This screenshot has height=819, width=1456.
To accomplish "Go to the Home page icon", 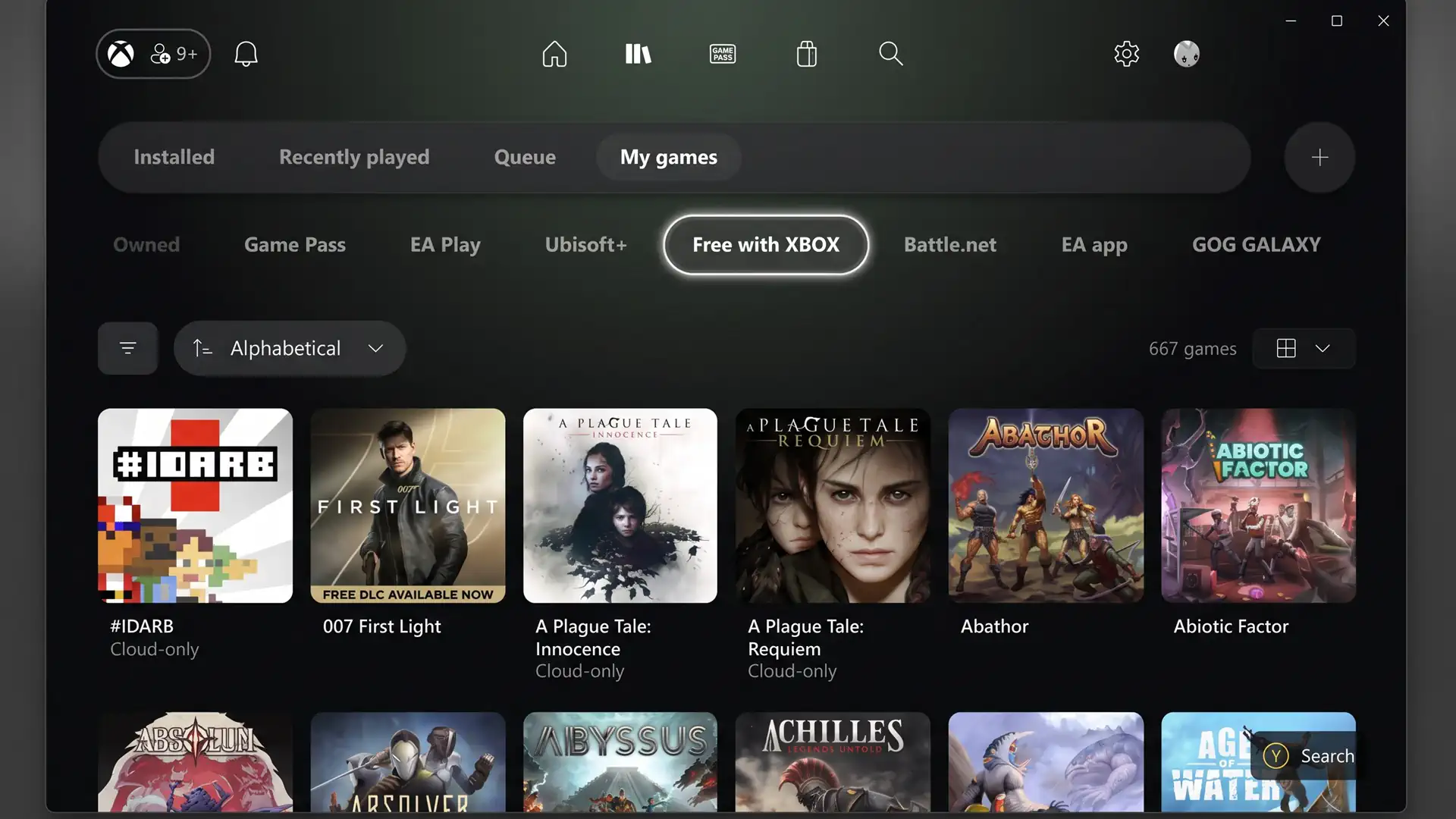I will point(554,54).
